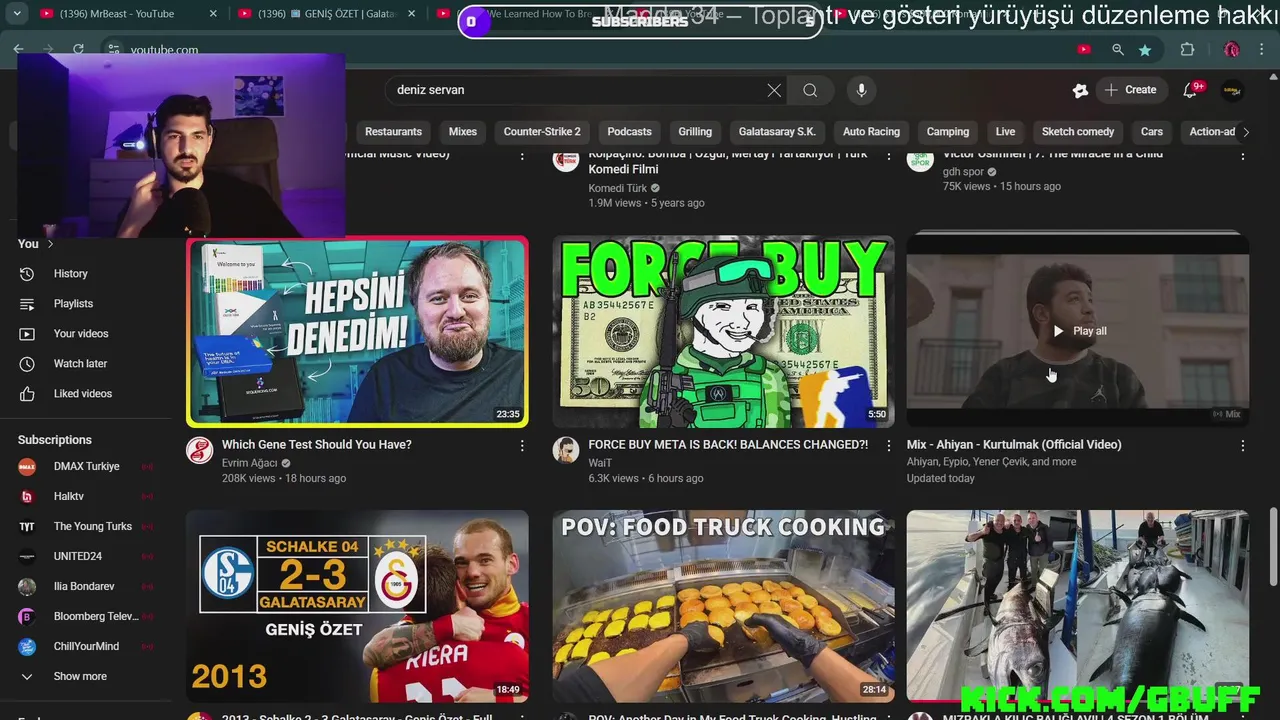Open the FORCE BUY META IS BACK title
Viewport: 1280px width, 720px height.
pos(728,445)
